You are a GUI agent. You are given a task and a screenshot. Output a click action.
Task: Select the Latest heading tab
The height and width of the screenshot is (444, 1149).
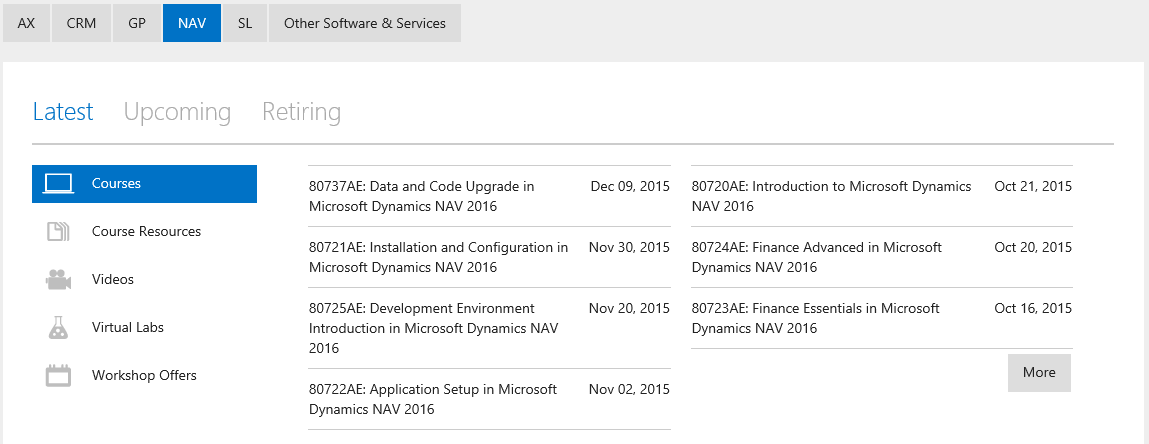(x=63, y=112)
